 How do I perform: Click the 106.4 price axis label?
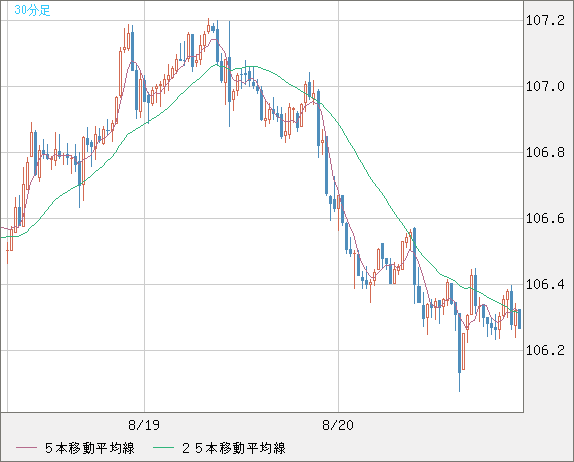(x=545, y=284)
